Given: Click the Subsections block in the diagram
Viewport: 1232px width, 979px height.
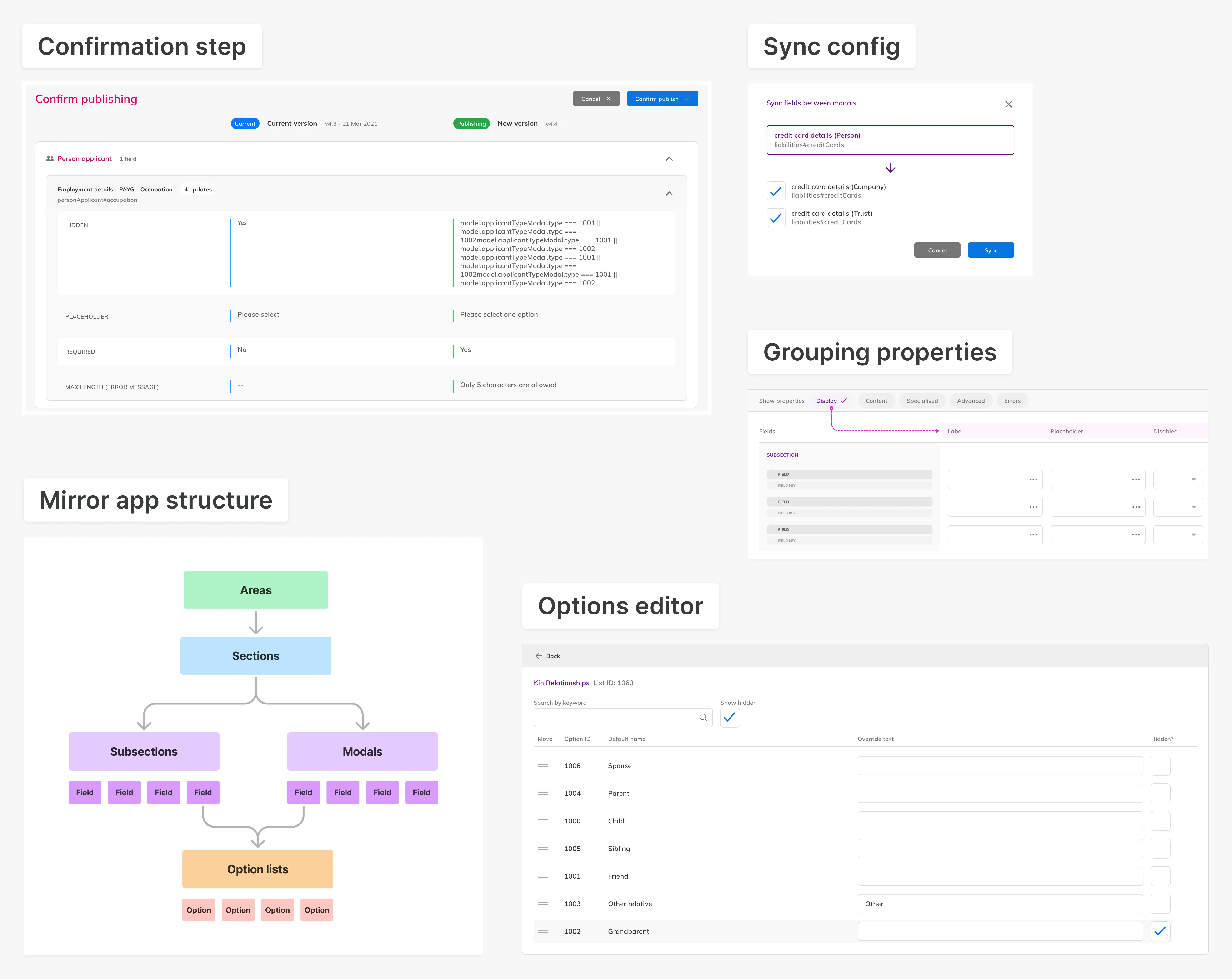Looking at the screenshot, I should 144,752.
